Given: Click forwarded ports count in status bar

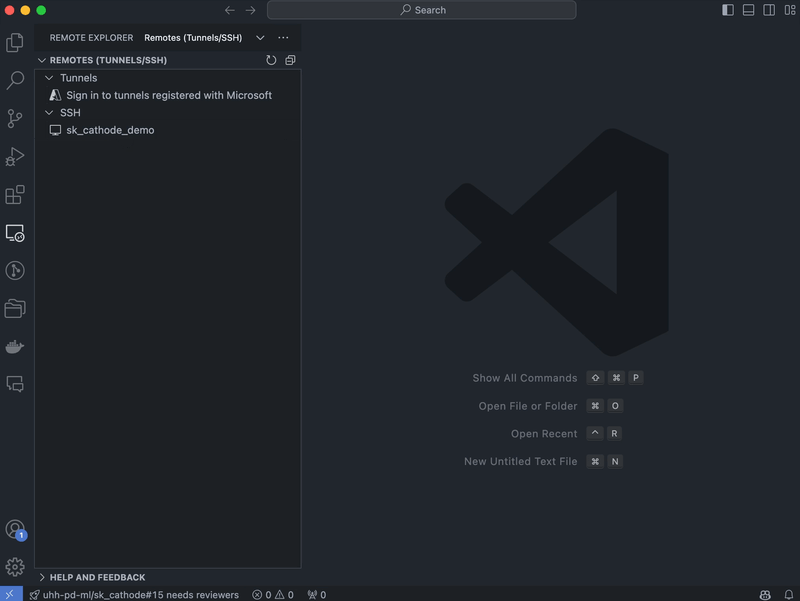Looking at the screenshot, I should 316,595.
